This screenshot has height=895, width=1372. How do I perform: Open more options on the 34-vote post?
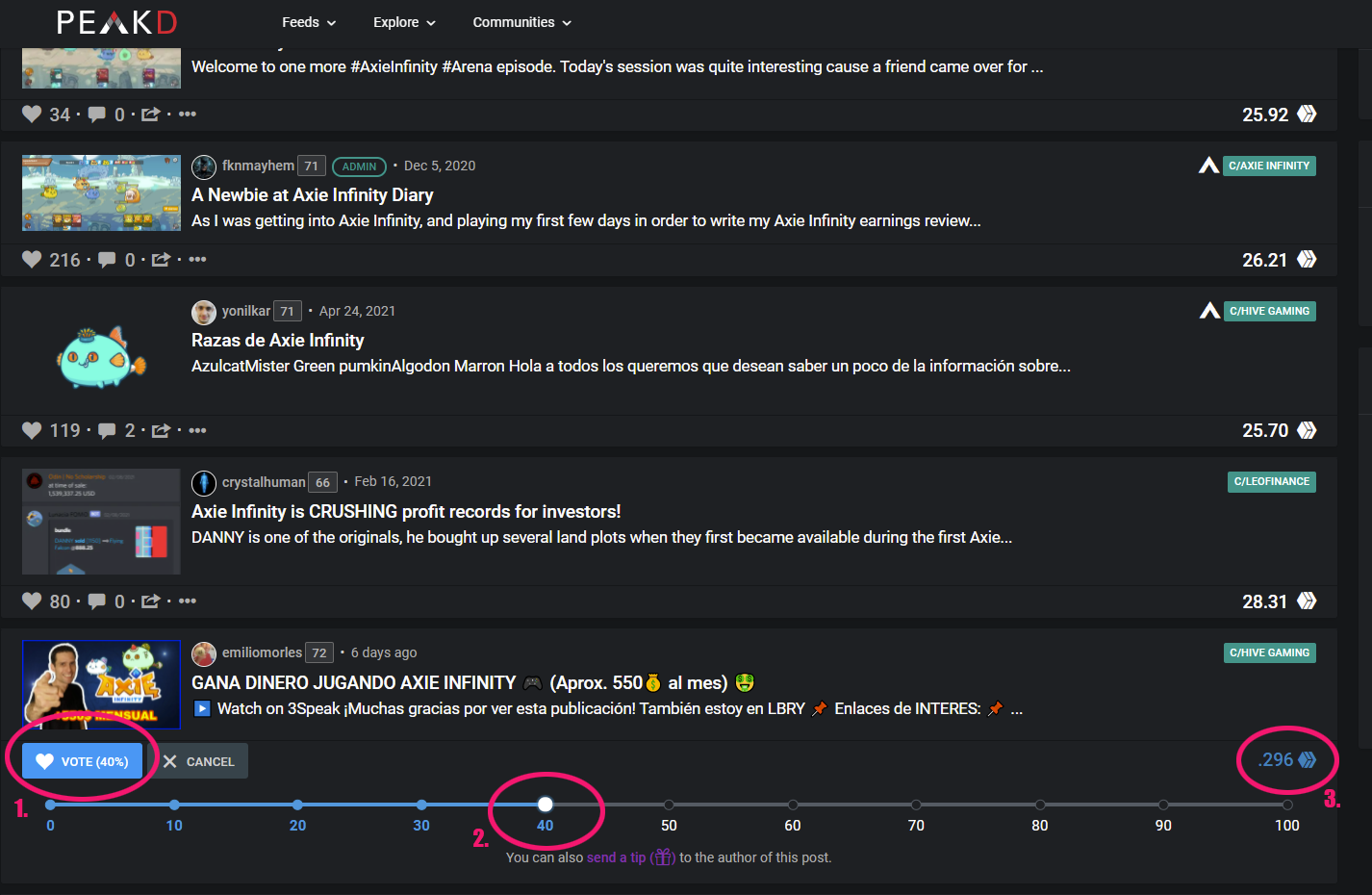click(188, 115)
